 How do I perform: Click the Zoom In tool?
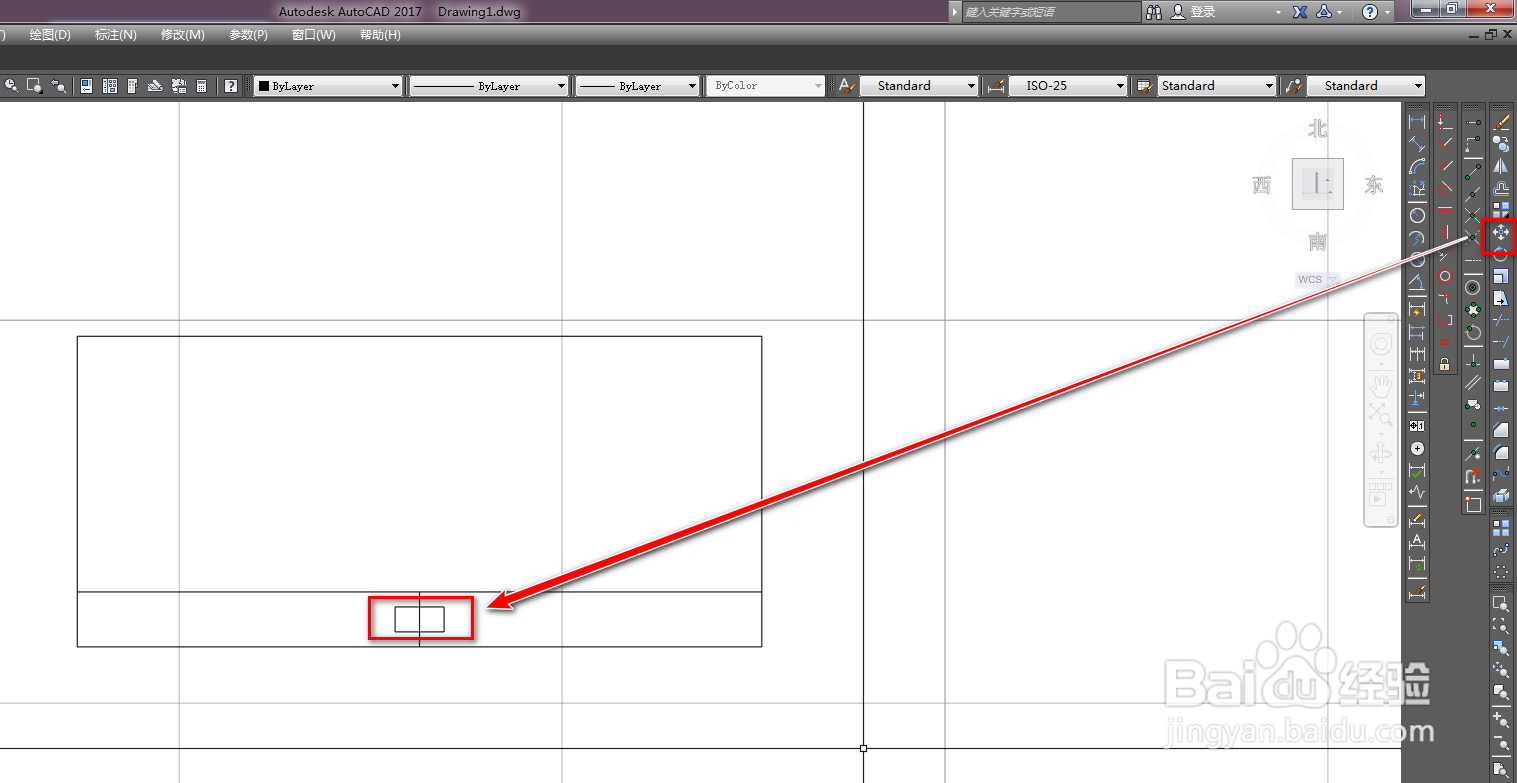1501,719
